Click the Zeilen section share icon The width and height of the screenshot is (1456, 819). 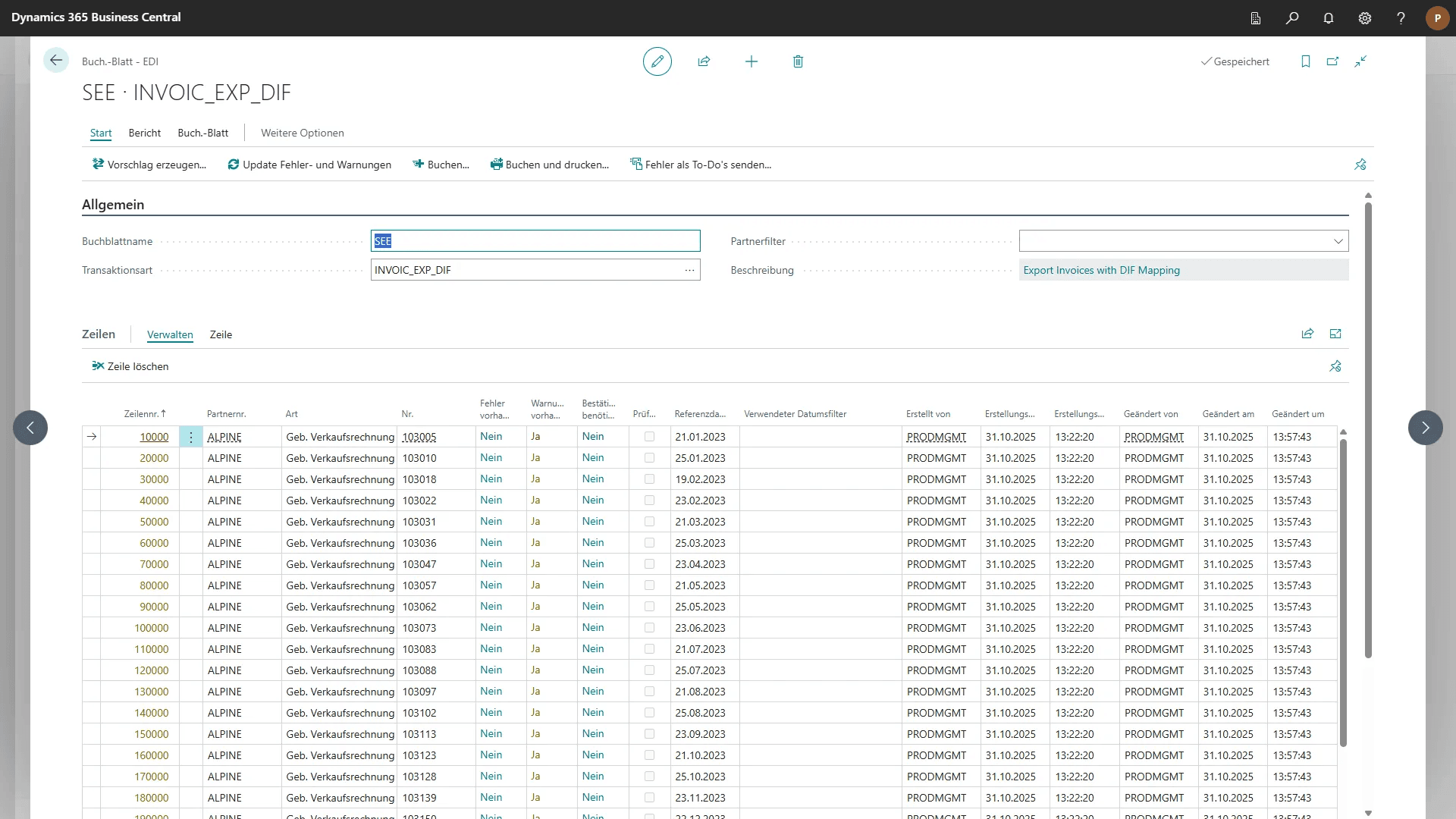1307,334
